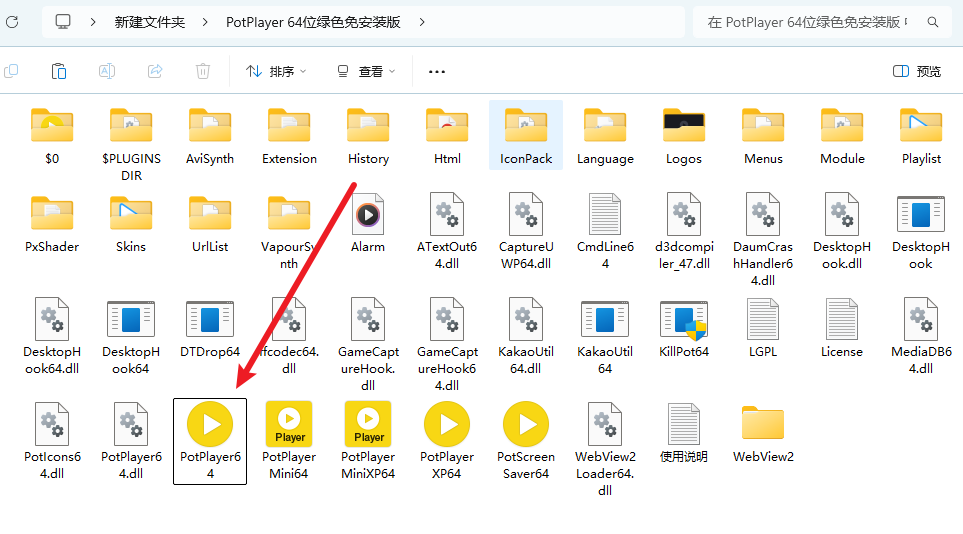Select the GameCaptureHook.dll file
The image size is (963, 534).
tap(368, 345)
